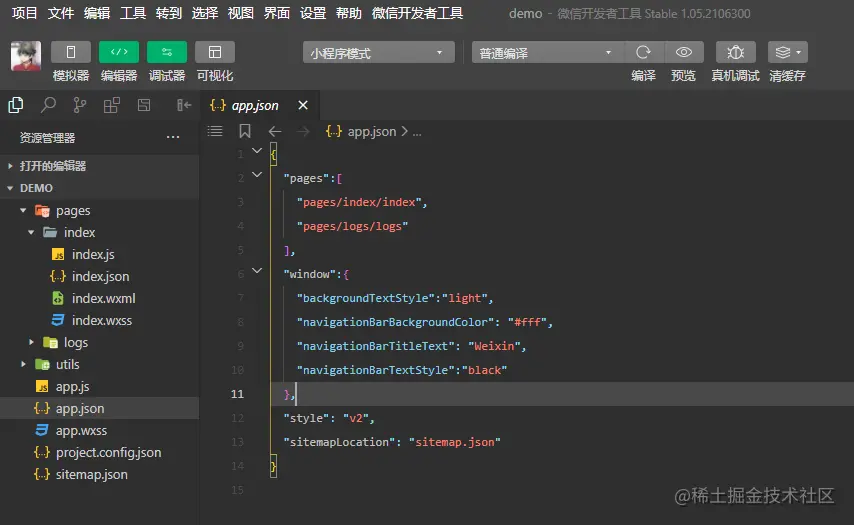Click the bookmark icon in editor toolbar
The image size is (854, 525).
pyautogui.click(x=245, y=131)
